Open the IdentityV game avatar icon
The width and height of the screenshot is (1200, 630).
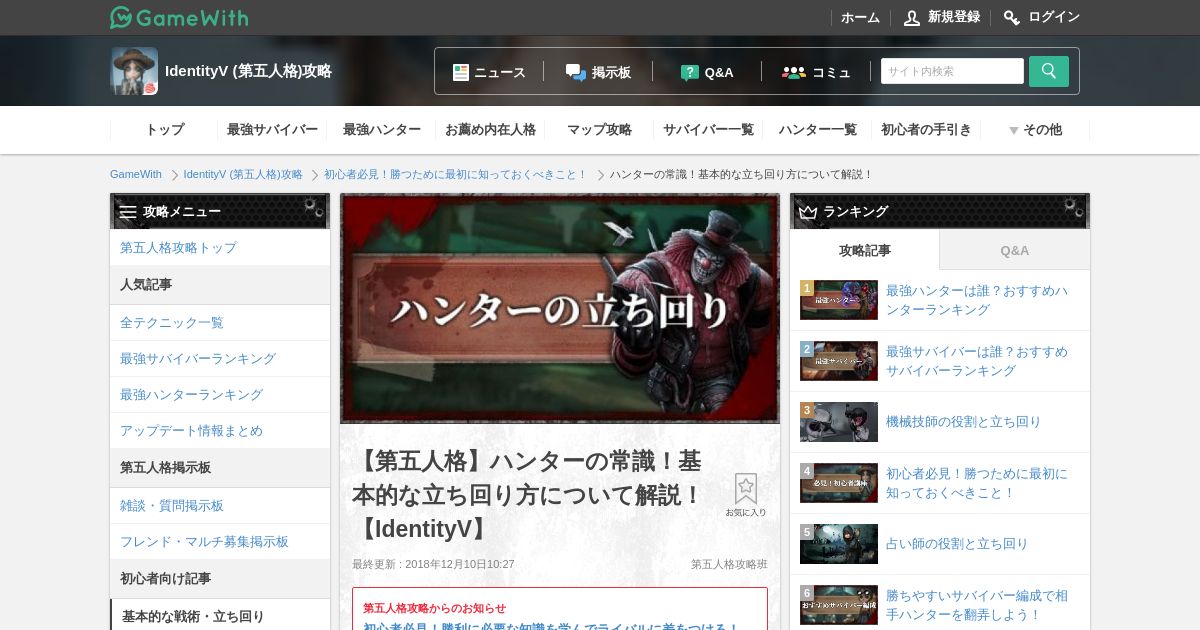click(x=134, y=71)
